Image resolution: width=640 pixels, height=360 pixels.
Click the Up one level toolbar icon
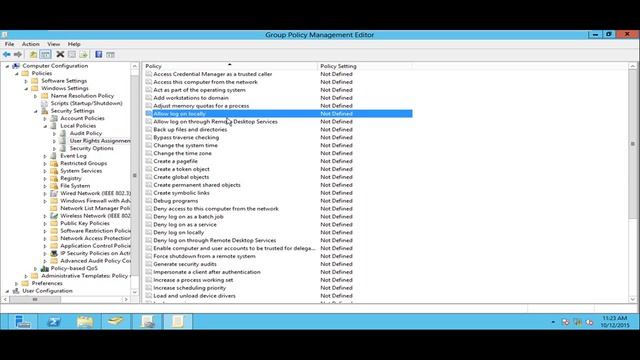[33, 54]
